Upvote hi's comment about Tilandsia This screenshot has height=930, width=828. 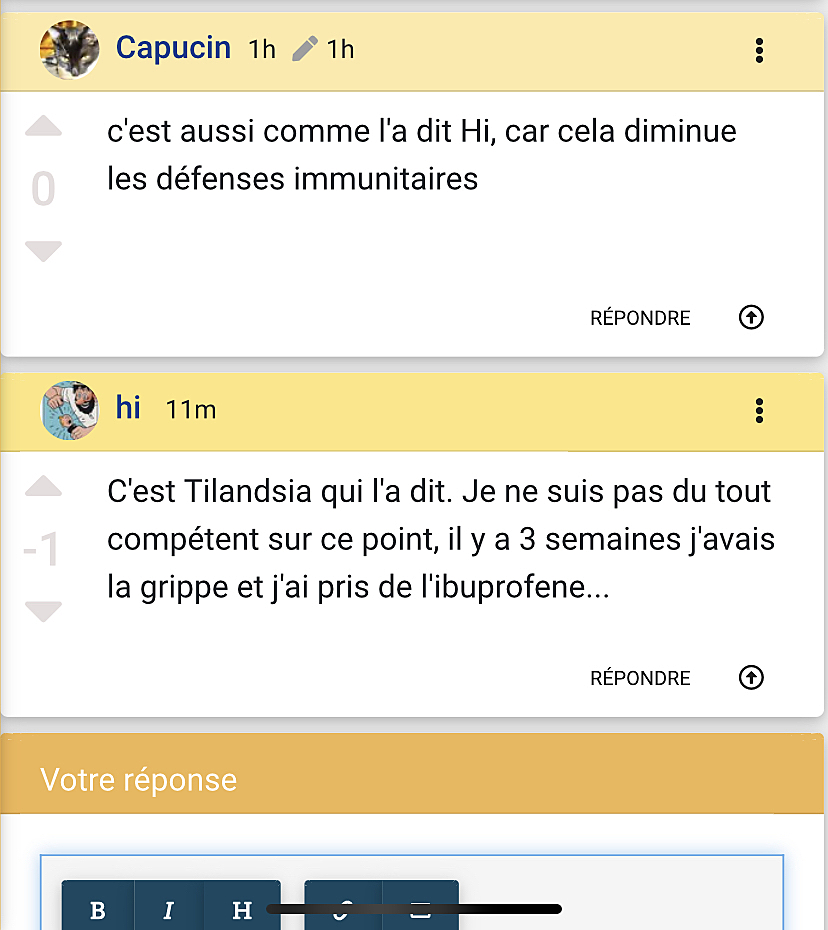click(43, 486)
